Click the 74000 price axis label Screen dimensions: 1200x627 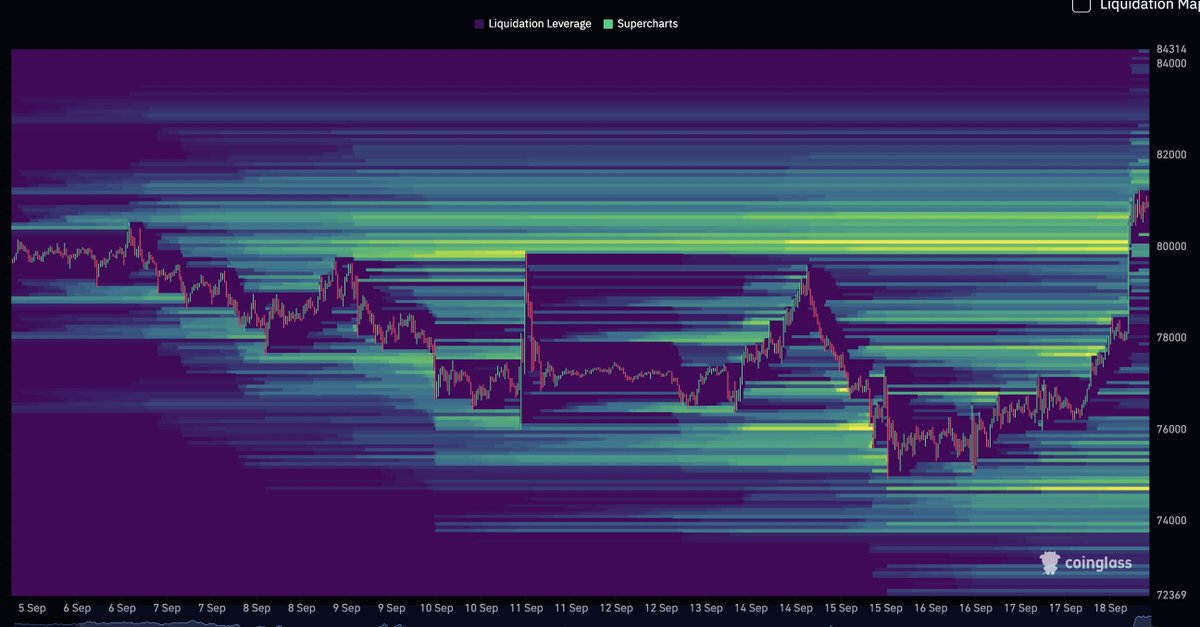tap(1171, 521)
